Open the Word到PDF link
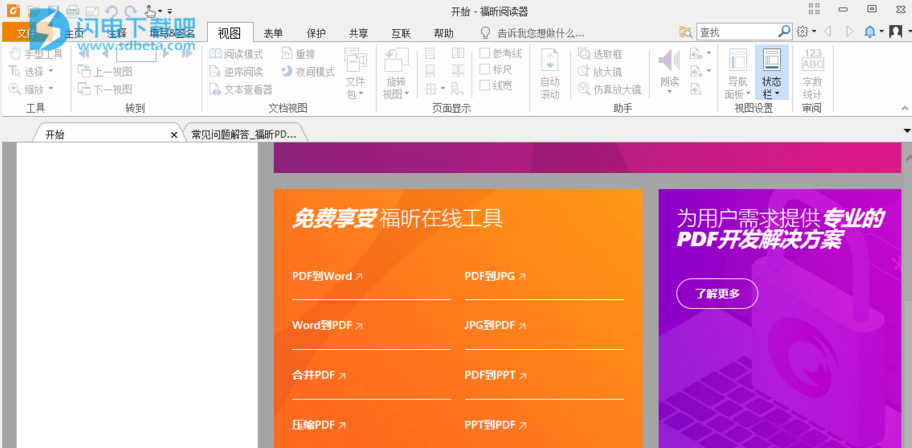This screenshot has width=912, height=448. tap(328, 325)
